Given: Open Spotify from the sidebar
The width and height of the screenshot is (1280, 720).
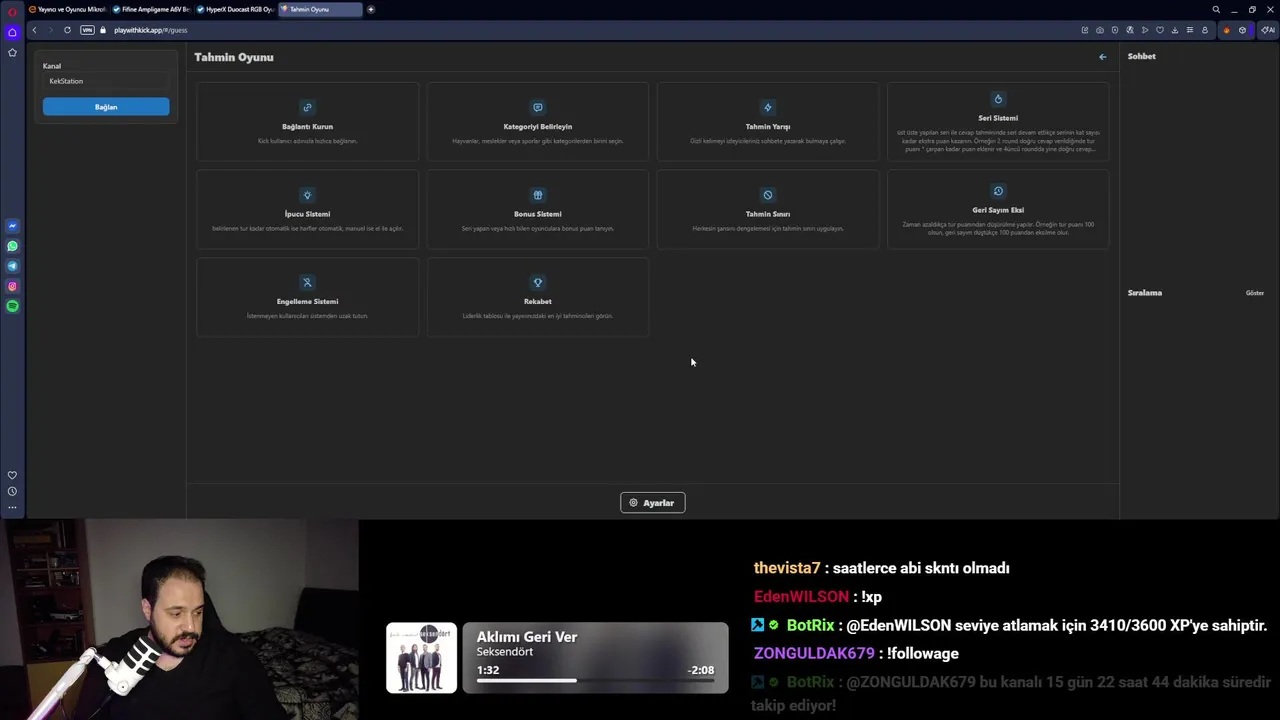Looking at the screenshot, I should (x=12, y=306).
